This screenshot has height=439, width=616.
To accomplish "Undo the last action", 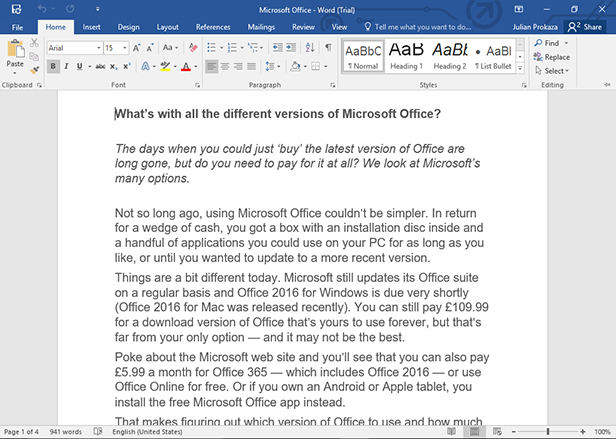I will (x=42, y=9).
